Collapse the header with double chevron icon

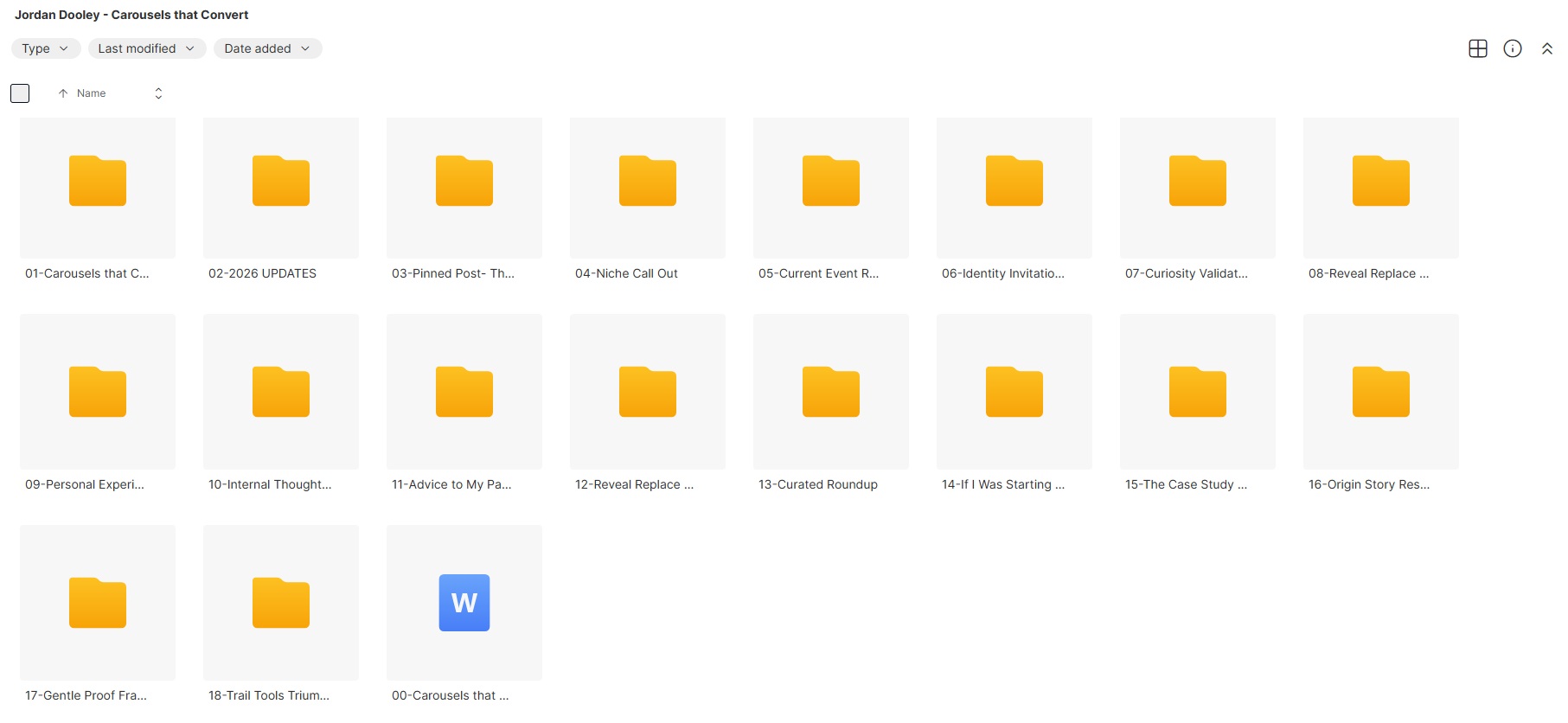point(1546,48)
